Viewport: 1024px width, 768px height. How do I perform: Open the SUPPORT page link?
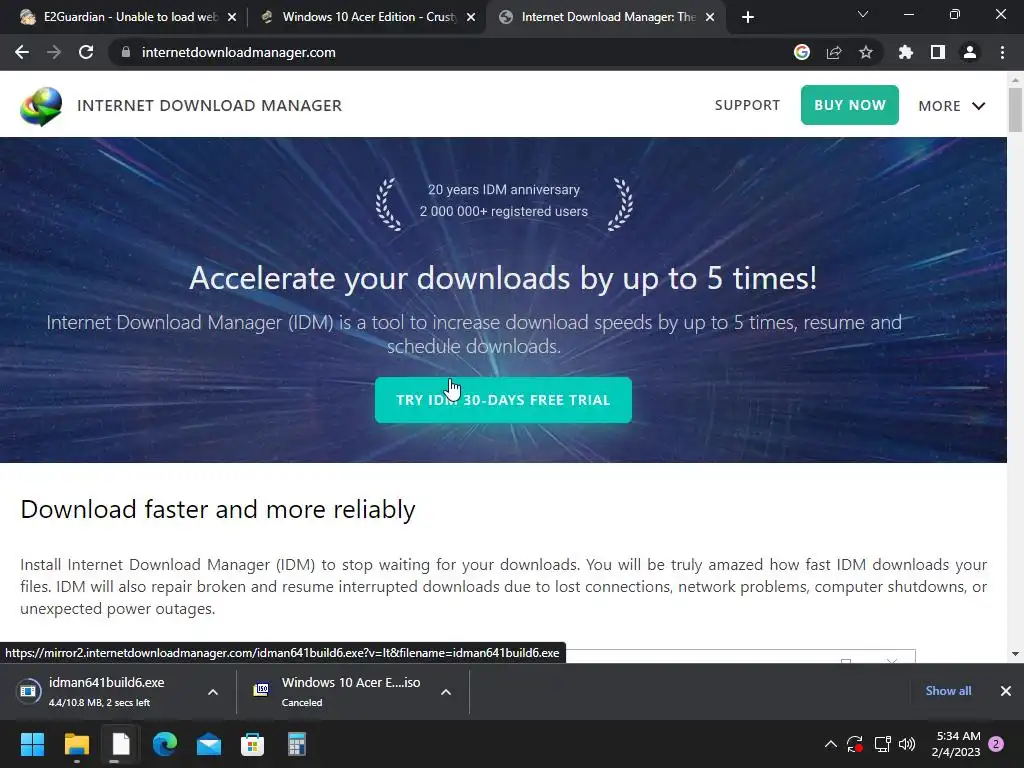(747, 105)
